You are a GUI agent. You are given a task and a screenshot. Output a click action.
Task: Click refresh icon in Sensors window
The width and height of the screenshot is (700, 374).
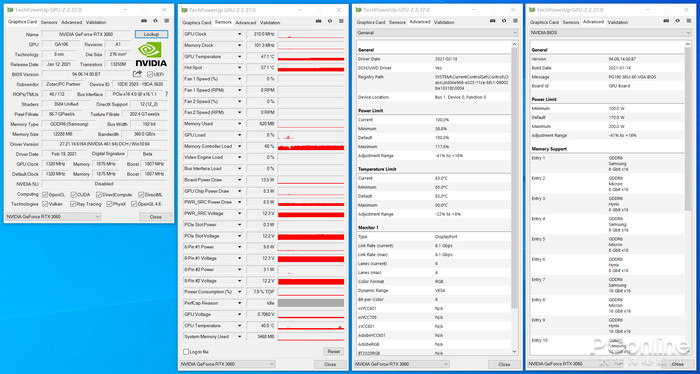tap(329, 21)
